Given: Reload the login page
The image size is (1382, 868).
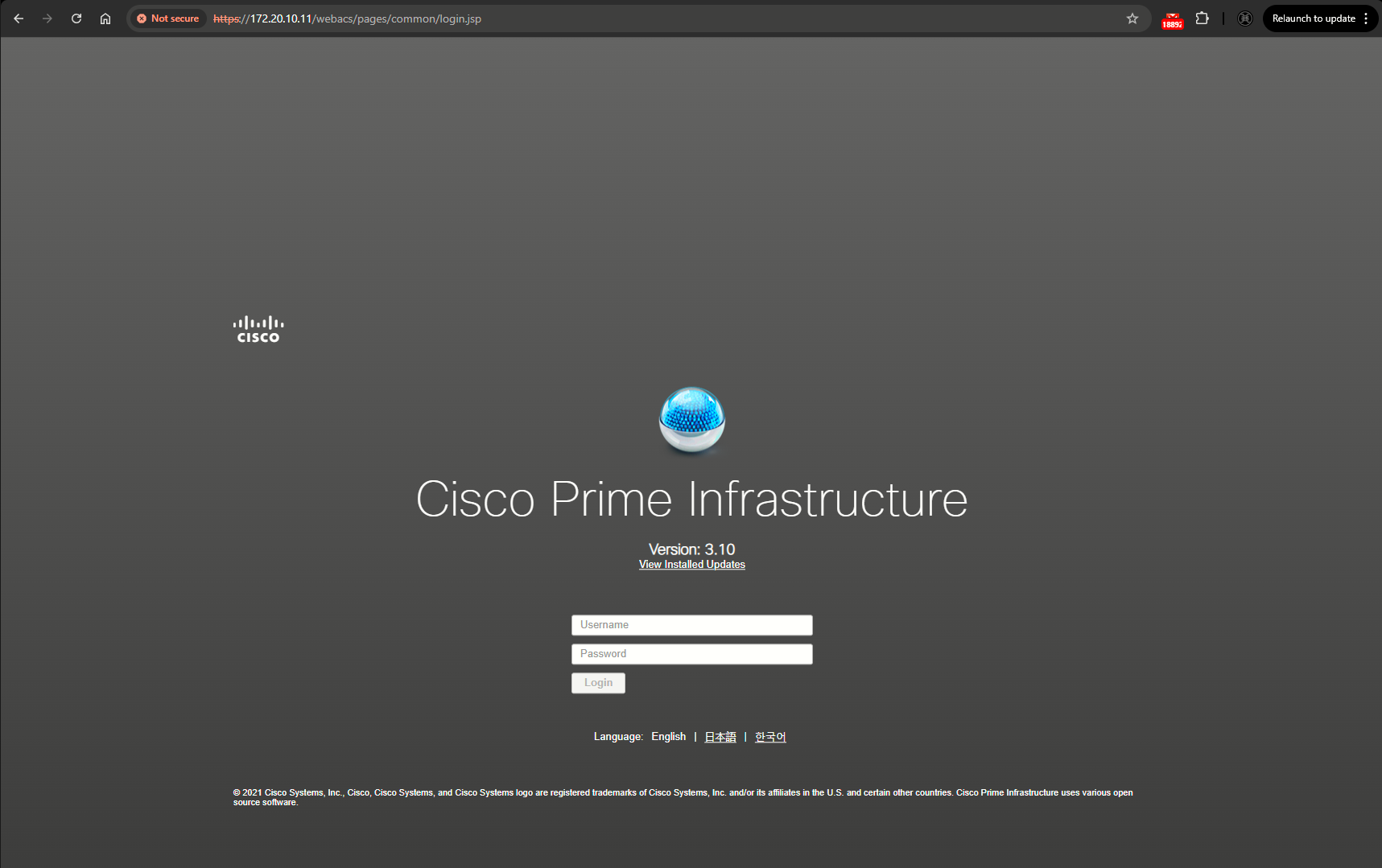Looking at the screenshot, I should (76, 19).
